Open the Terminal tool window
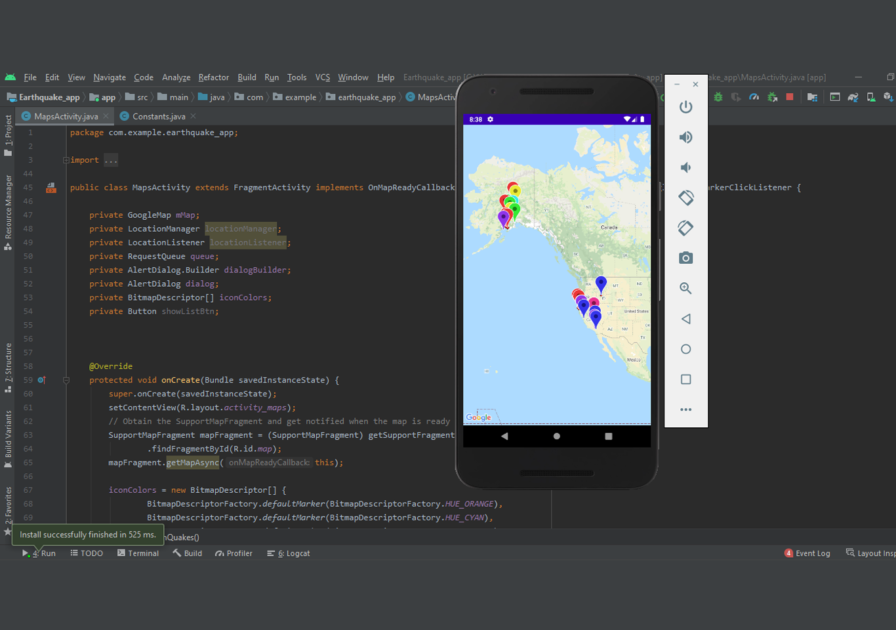896x630 pixels. pyautogui.click(x=138, y=553)
